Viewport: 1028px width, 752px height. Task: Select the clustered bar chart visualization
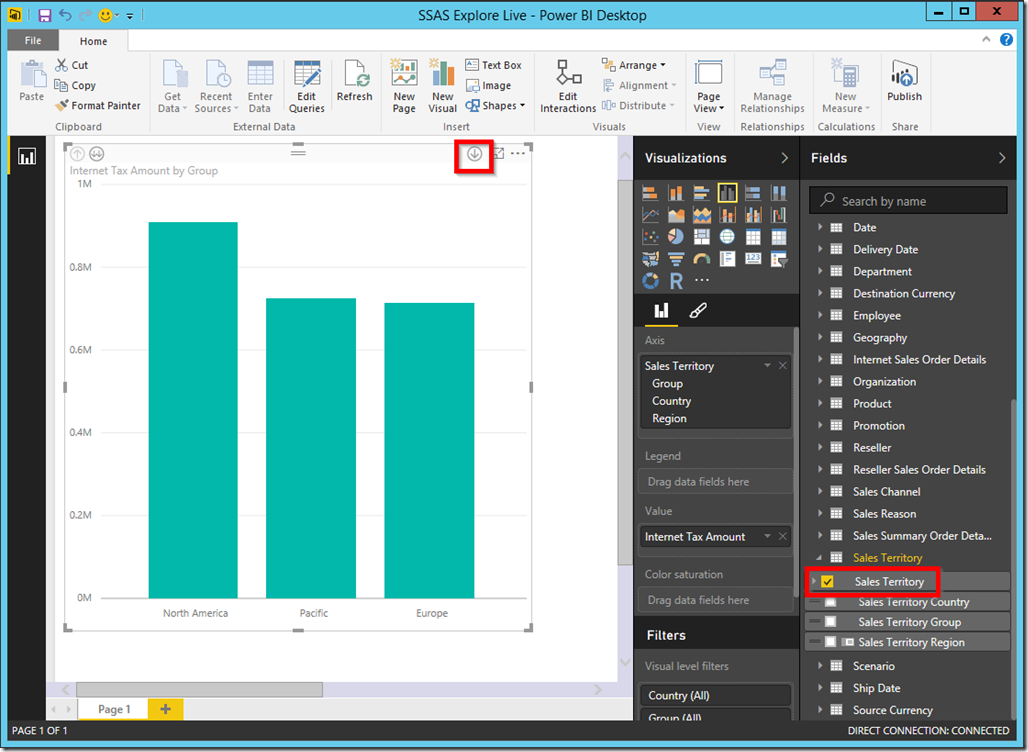tap(702, 193)
